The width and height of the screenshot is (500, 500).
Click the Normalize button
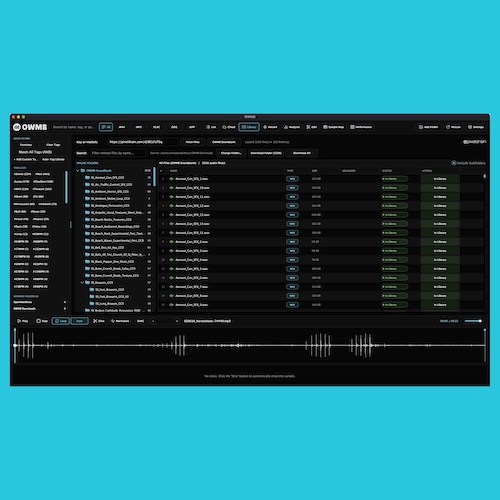click(120, 321)
